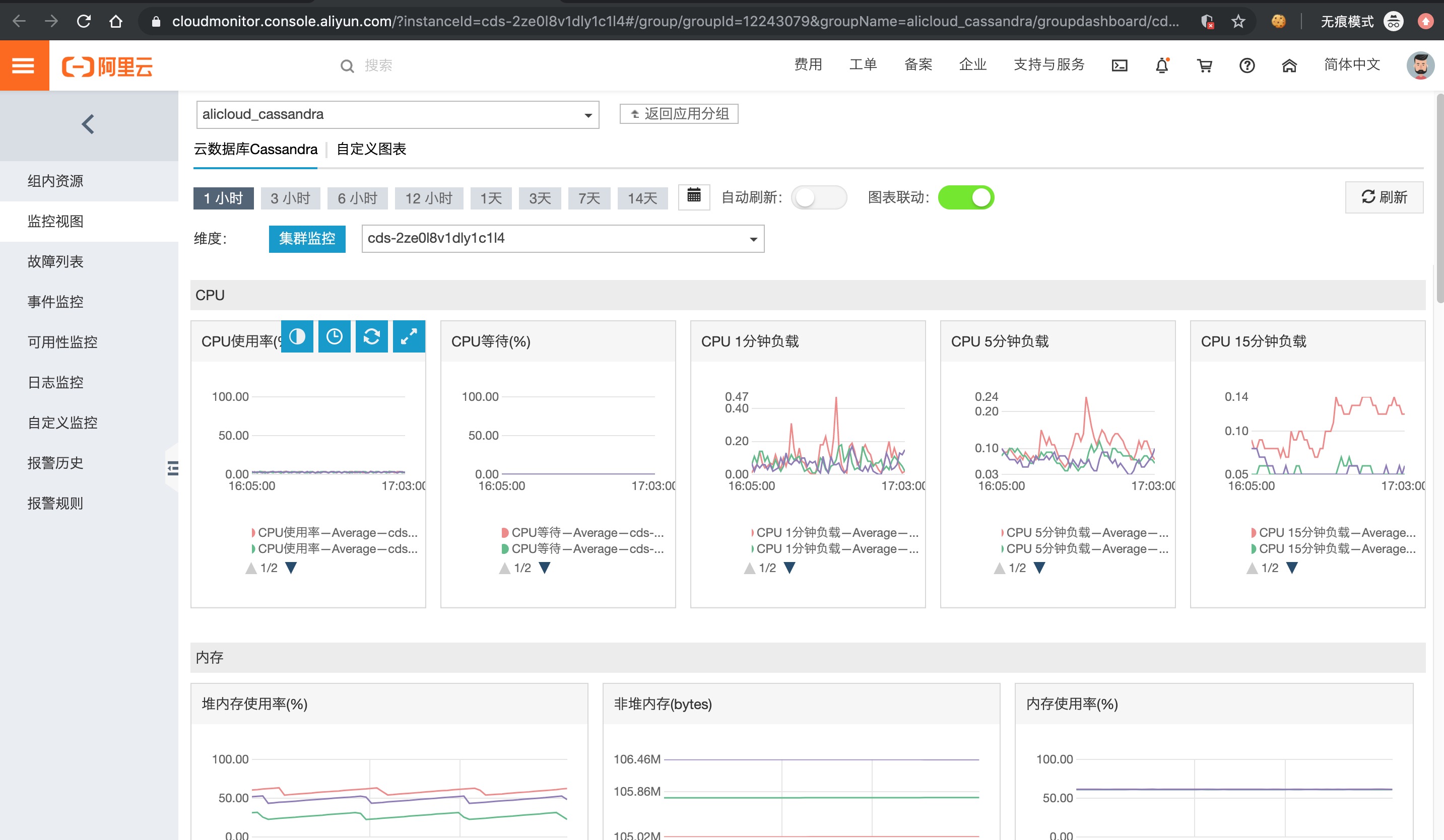
Task: Click the browser forward arrow
Action: tap(51, 21)
